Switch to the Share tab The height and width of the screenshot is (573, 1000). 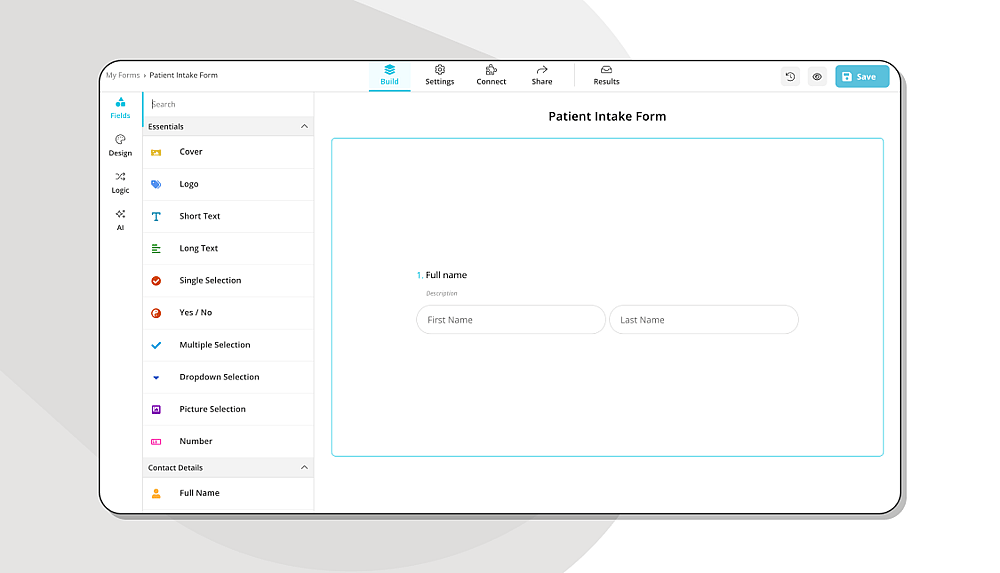click(x=541, y=75)
